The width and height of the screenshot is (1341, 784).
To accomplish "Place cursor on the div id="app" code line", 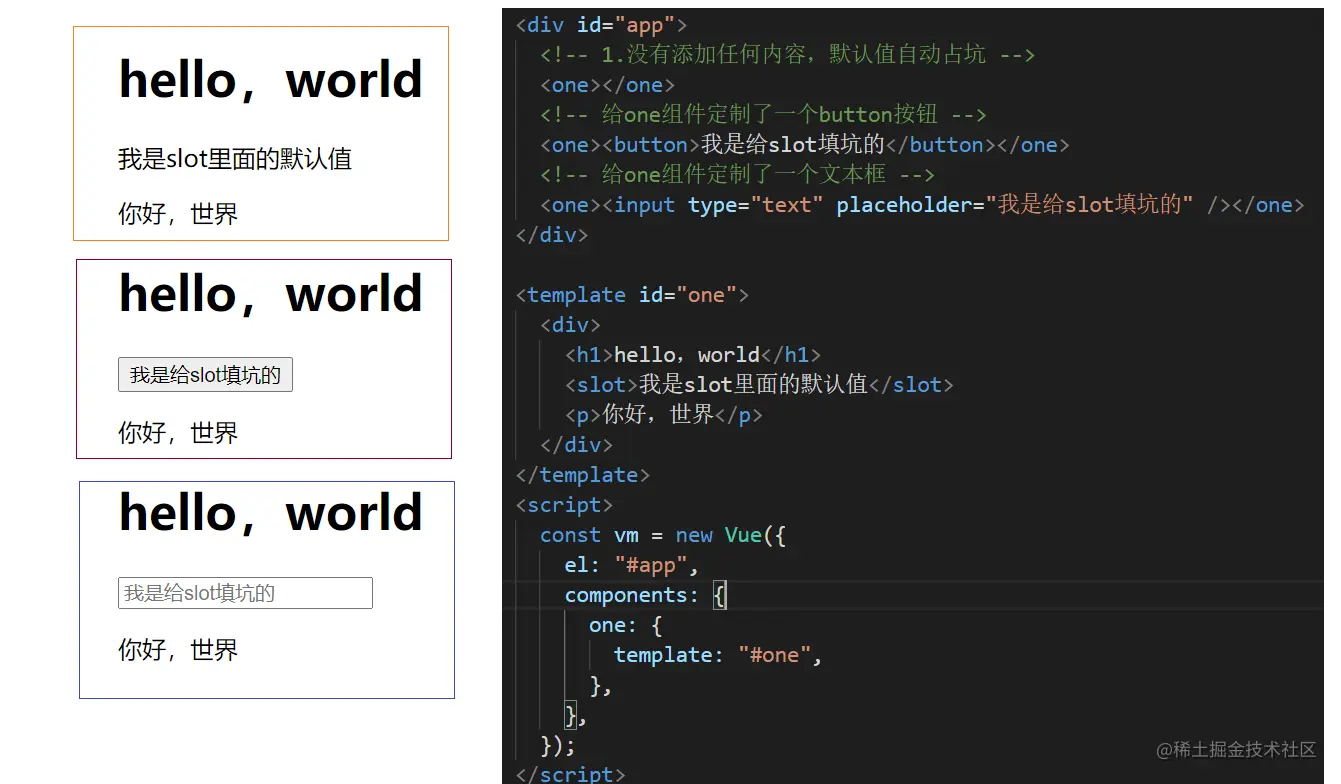I will pyautogui.click(x=601, y=25).
